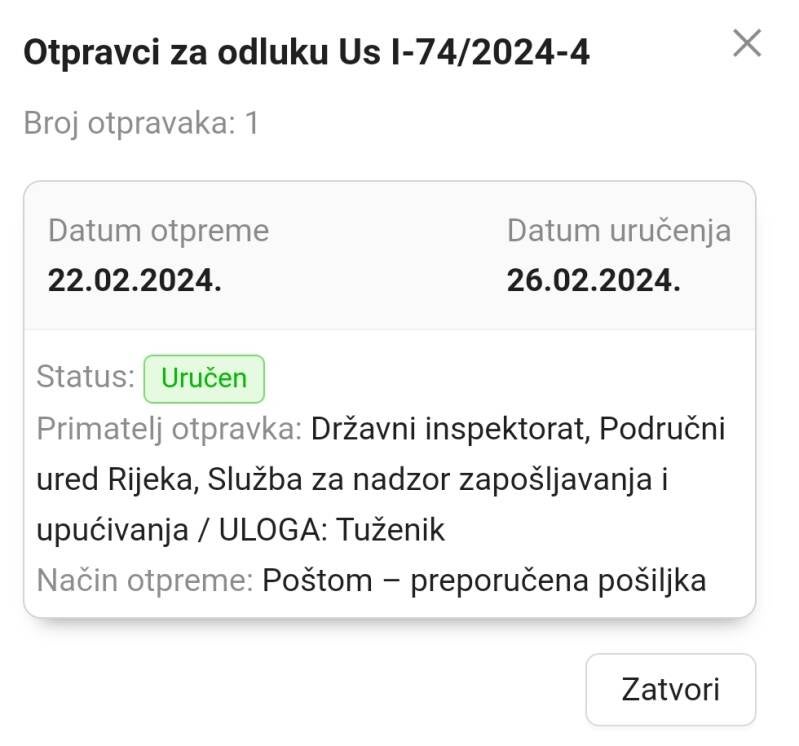The width and height of the screenshot is (799, 746).
Task: Select the delivery date 26.02.2024.
Action: [x=593, y=281]
